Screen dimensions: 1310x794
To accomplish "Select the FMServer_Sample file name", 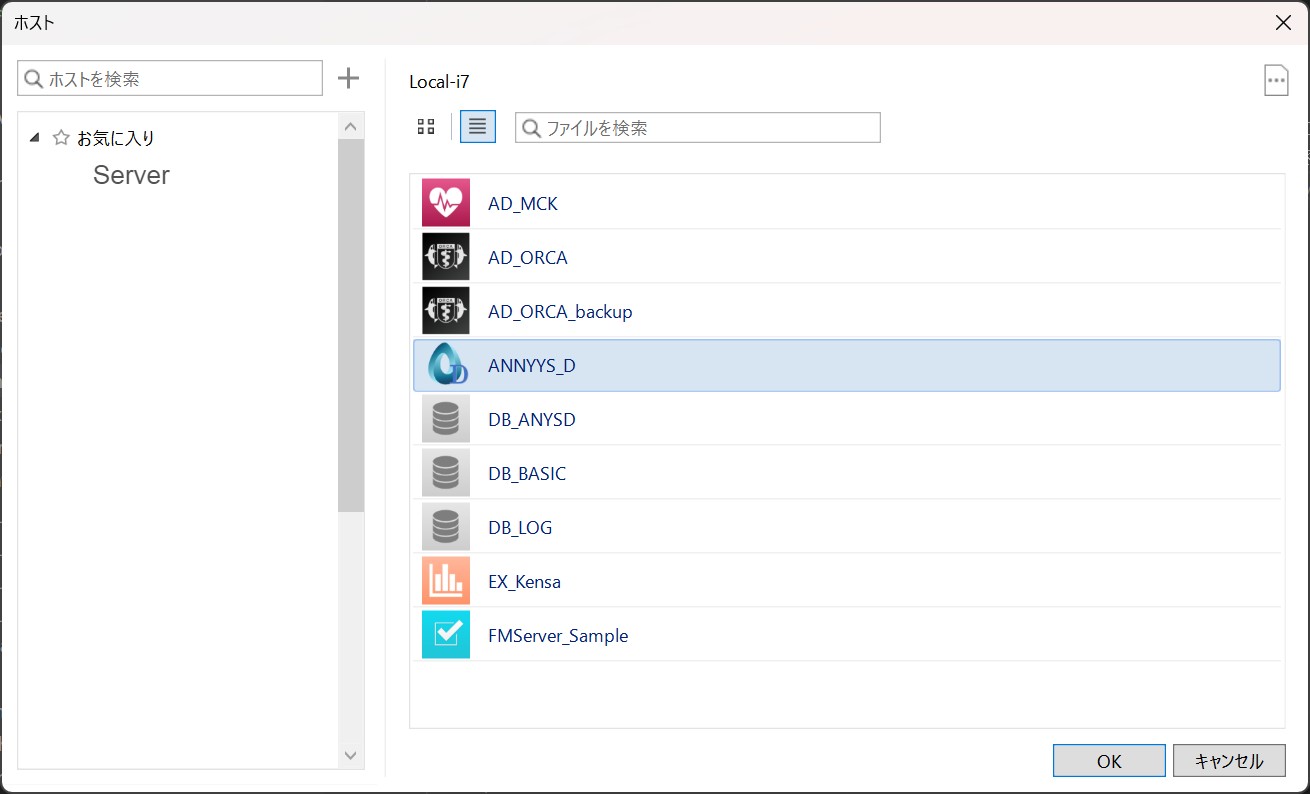I will (x=558, y=636).
